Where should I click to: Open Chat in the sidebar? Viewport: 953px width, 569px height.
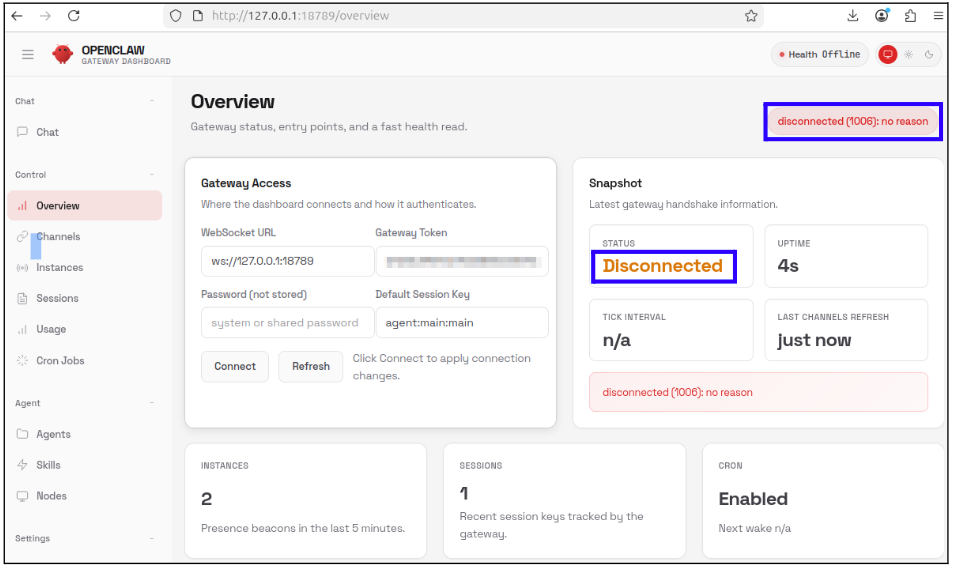click(85, 132)
